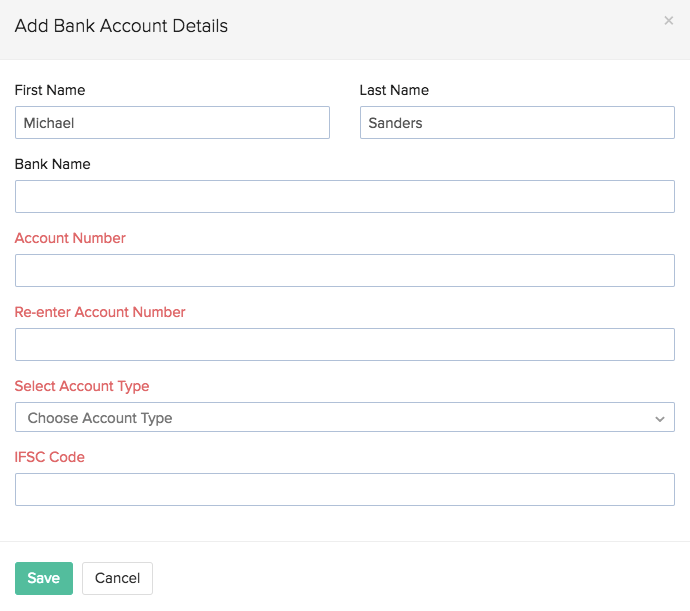Click the Last Name input field

517,123
